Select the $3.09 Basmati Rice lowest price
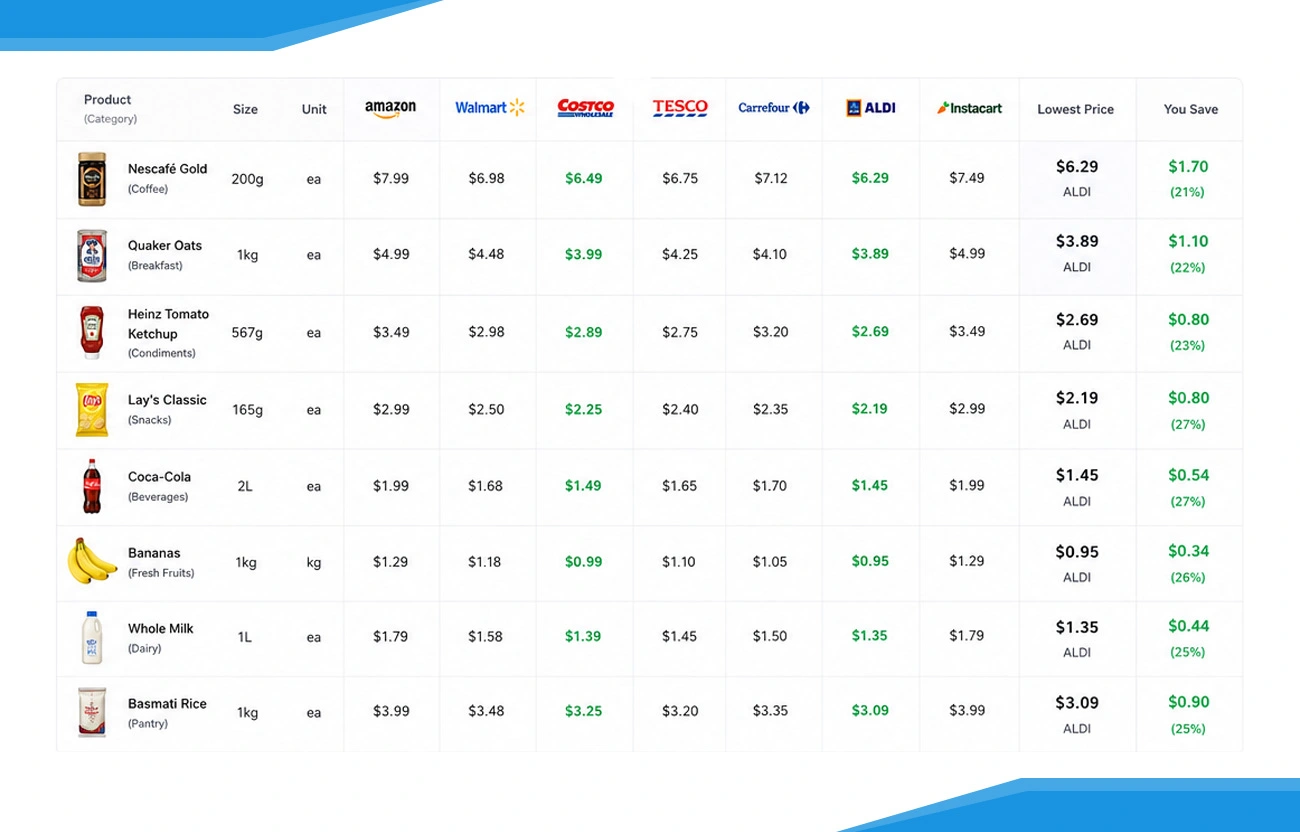Image resolution: width=1300 pixels, height=832 pixels. (x=1077, y=703)
